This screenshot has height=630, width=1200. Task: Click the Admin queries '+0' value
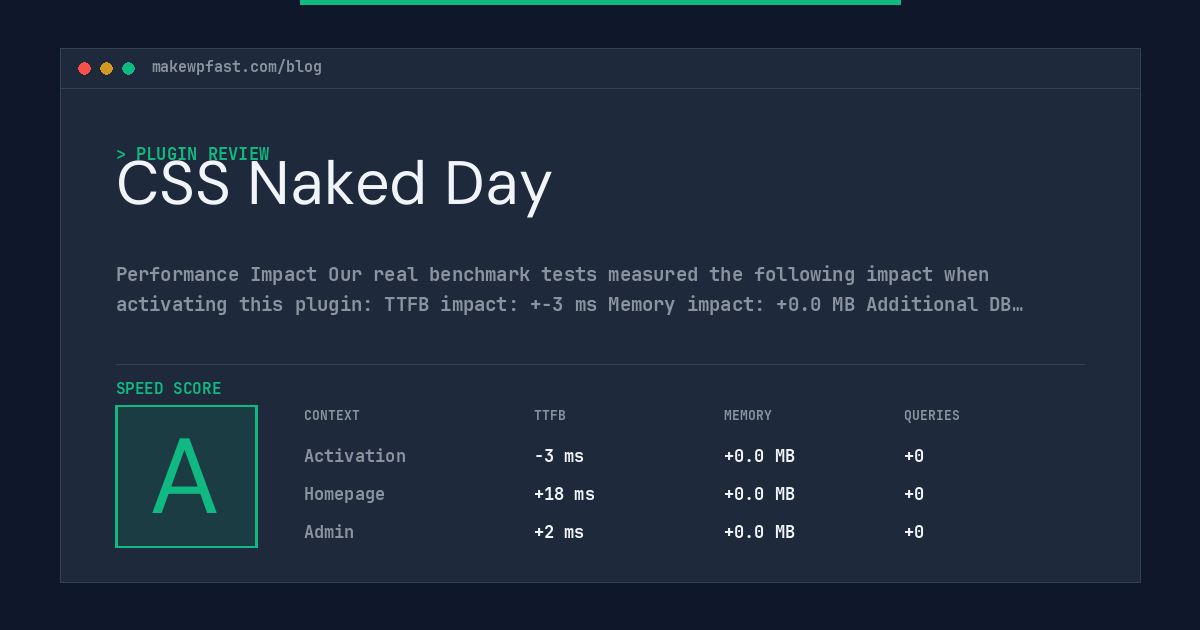coord(914,532)
